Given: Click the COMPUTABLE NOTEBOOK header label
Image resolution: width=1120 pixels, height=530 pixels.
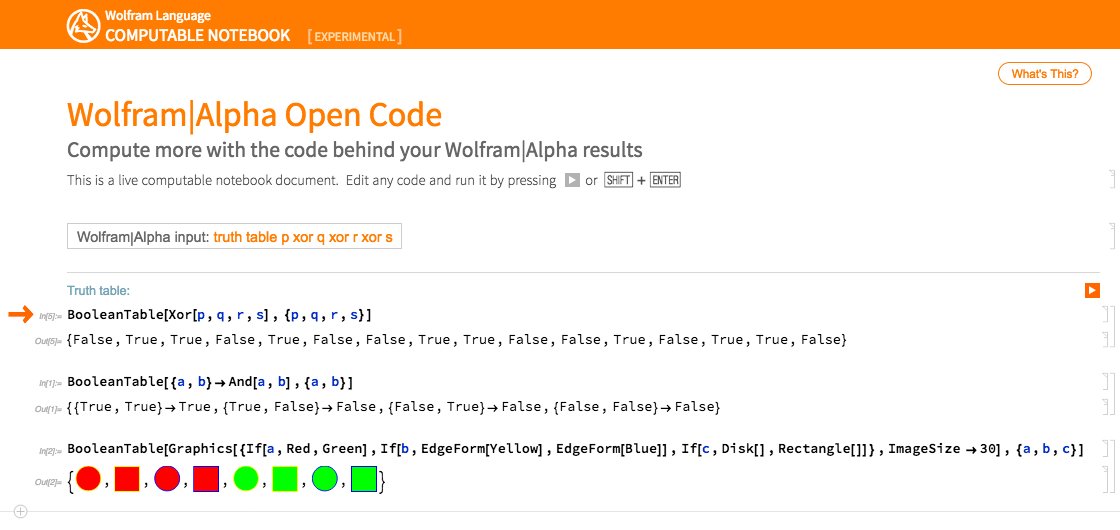Looking at the screenshot, I should [x=198, y=36].
